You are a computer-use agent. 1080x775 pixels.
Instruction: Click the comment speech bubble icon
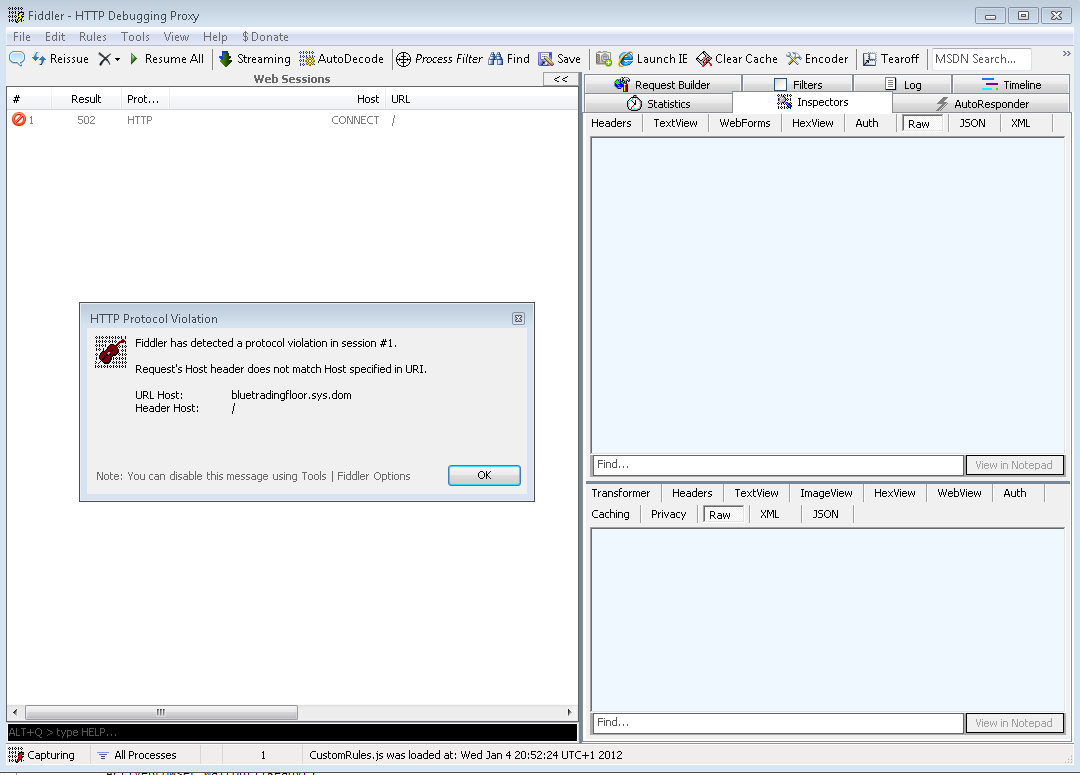point(17,59)
